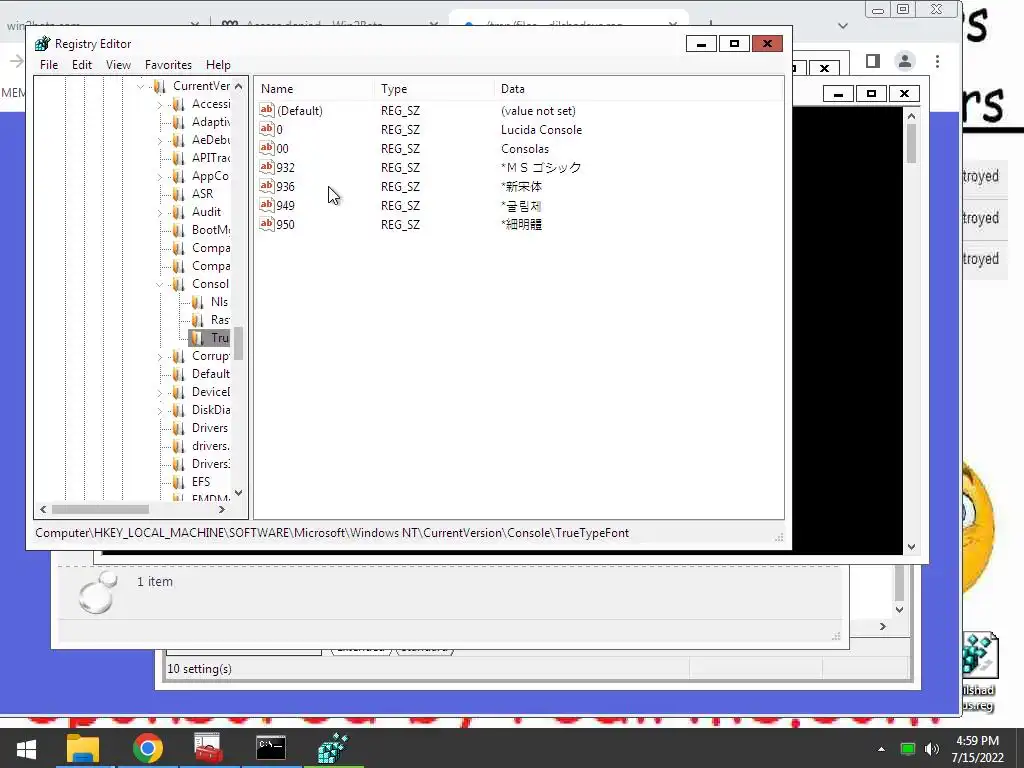Open the Favorites menu in Registry Editor

pyautogui.click(x=168, y=65)
